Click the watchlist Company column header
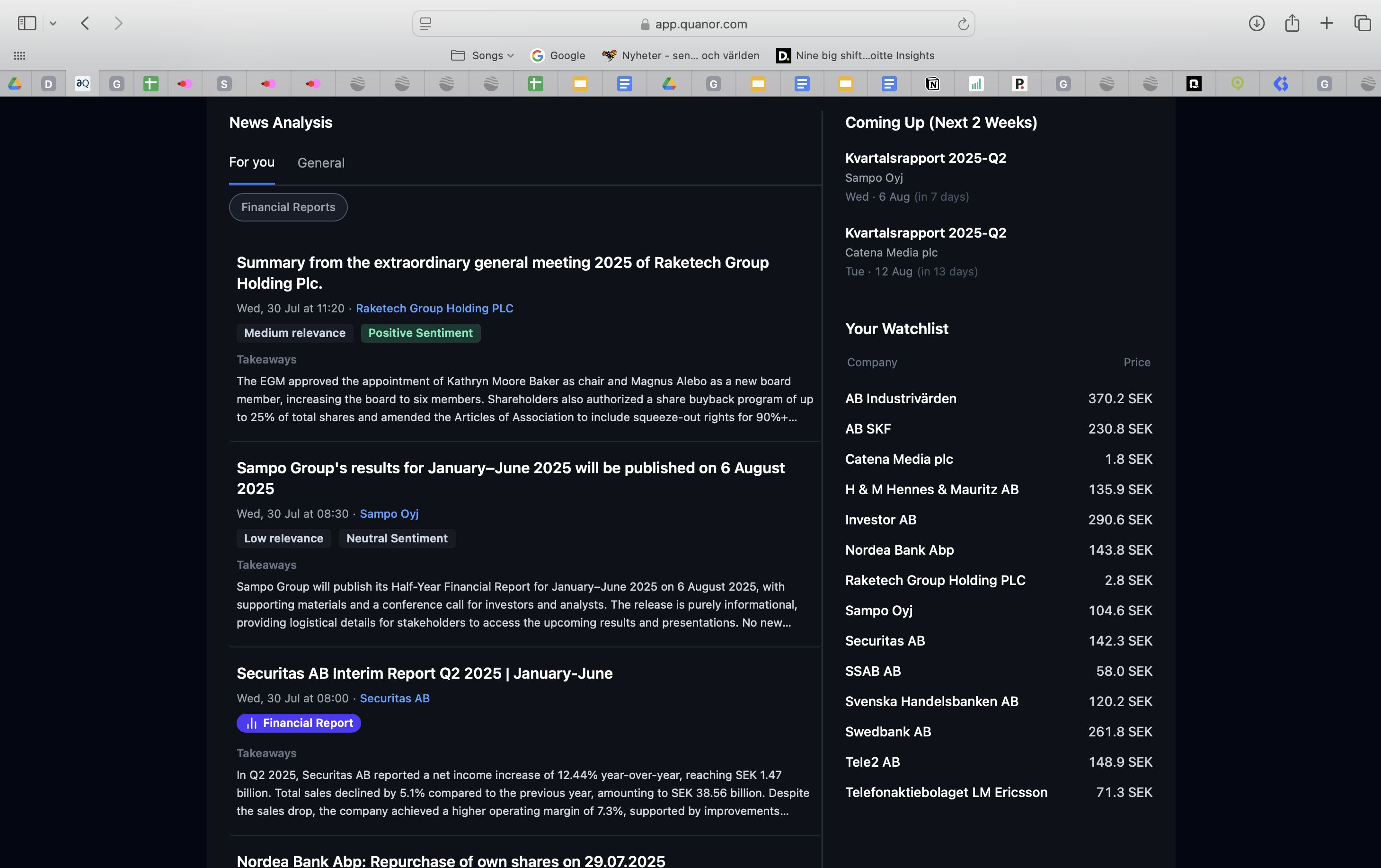The height and width of the screenshot is (868, 1381). (x=872, y=362)
